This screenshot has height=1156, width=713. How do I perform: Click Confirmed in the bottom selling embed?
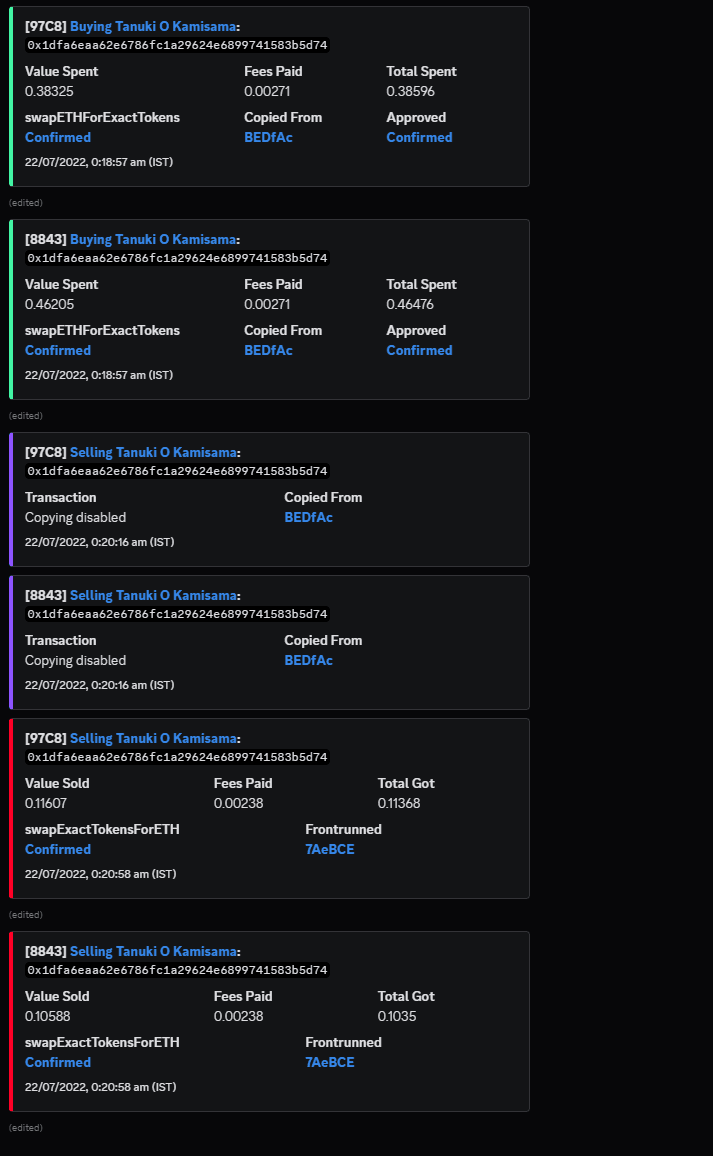pyautogui.click(x=57, y=1062)
